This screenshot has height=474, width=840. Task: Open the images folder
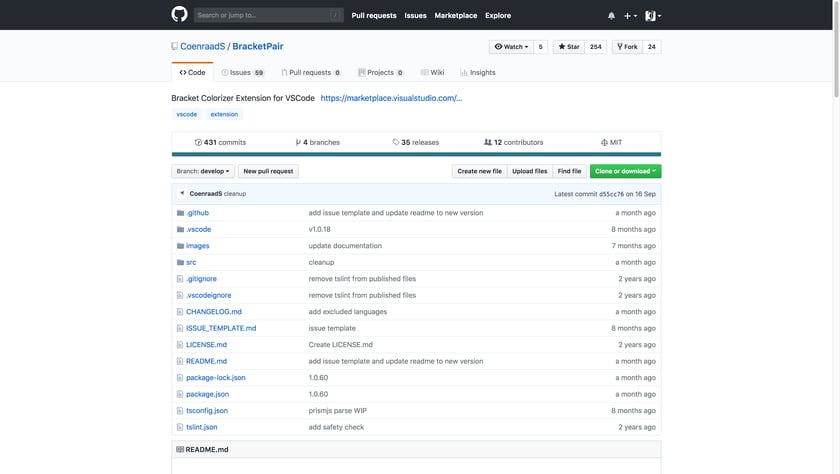pyautogui.click(x=198, y=246)
